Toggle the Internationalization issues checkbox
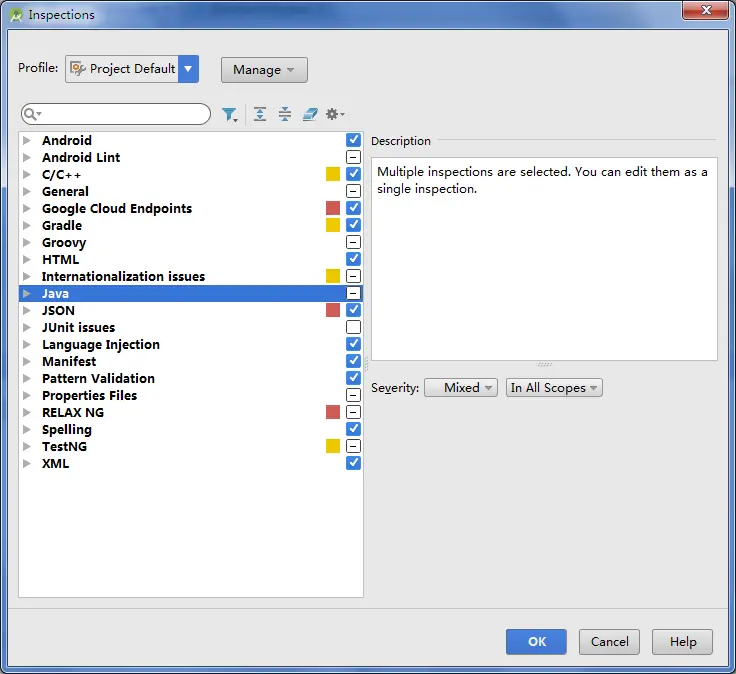This screenshot has height=674, width=736. [353, 276]
